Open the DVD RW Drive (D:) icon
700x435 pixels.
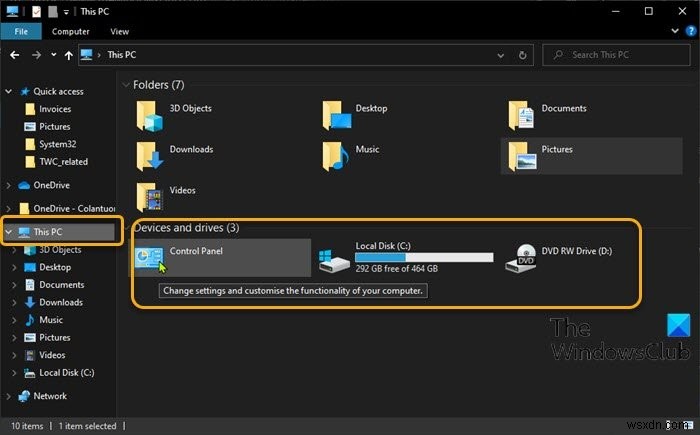point(521,258)
